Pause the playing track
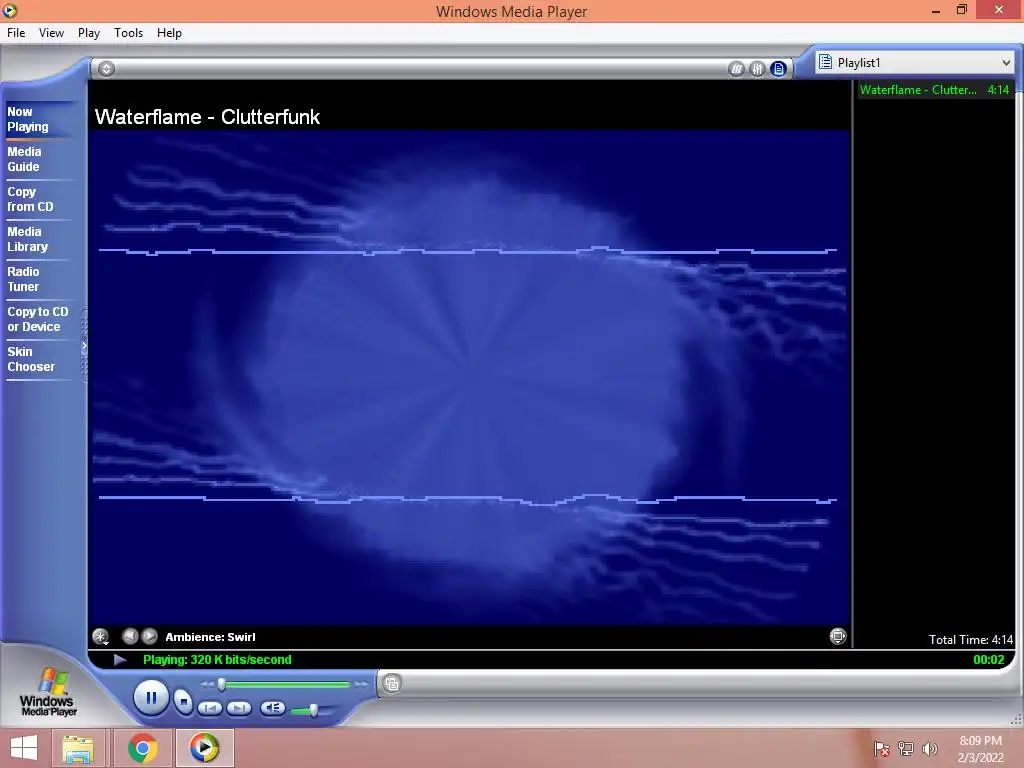Viewport: 1024px width, 768px height. tap(151, 698)
